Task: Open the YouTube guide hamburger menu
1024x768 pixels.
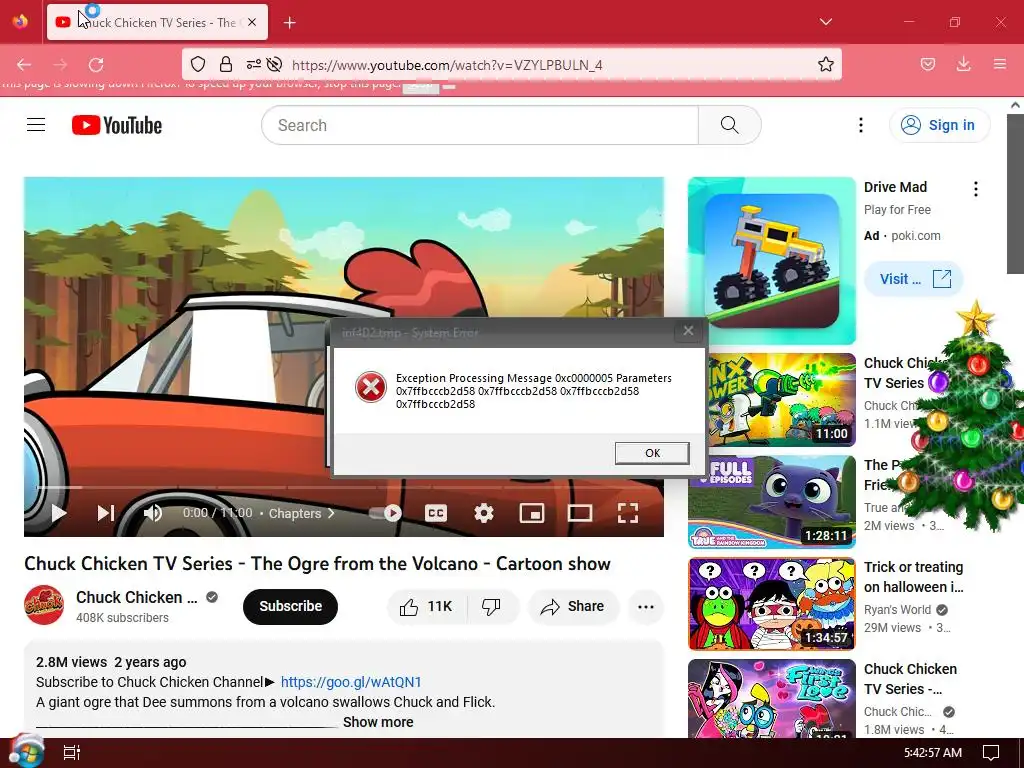Action: pyautogui.click(x=36, y=125)
